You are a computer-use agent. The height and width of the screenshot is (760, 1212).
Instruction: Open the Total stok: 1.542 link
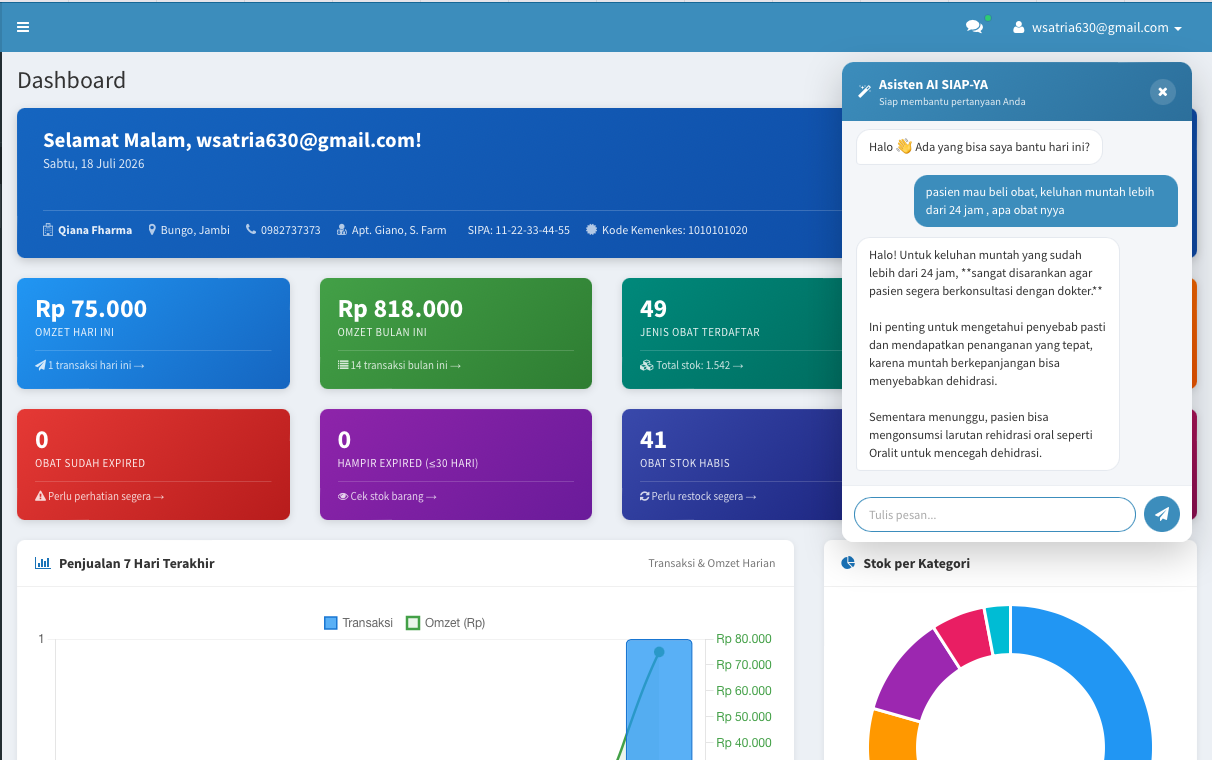click(x=692, y=365)
